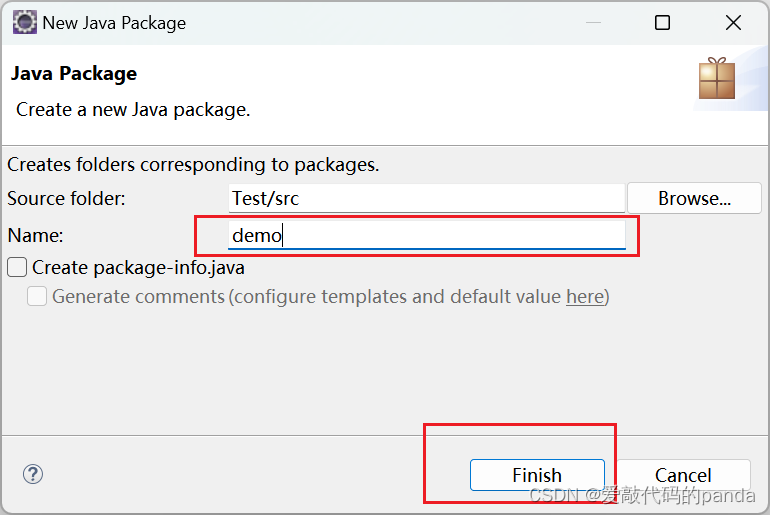Click inside the Name field containing demo
Image resolution: width=770 pixels, height=515 pixels.
(x=426, y=235)
